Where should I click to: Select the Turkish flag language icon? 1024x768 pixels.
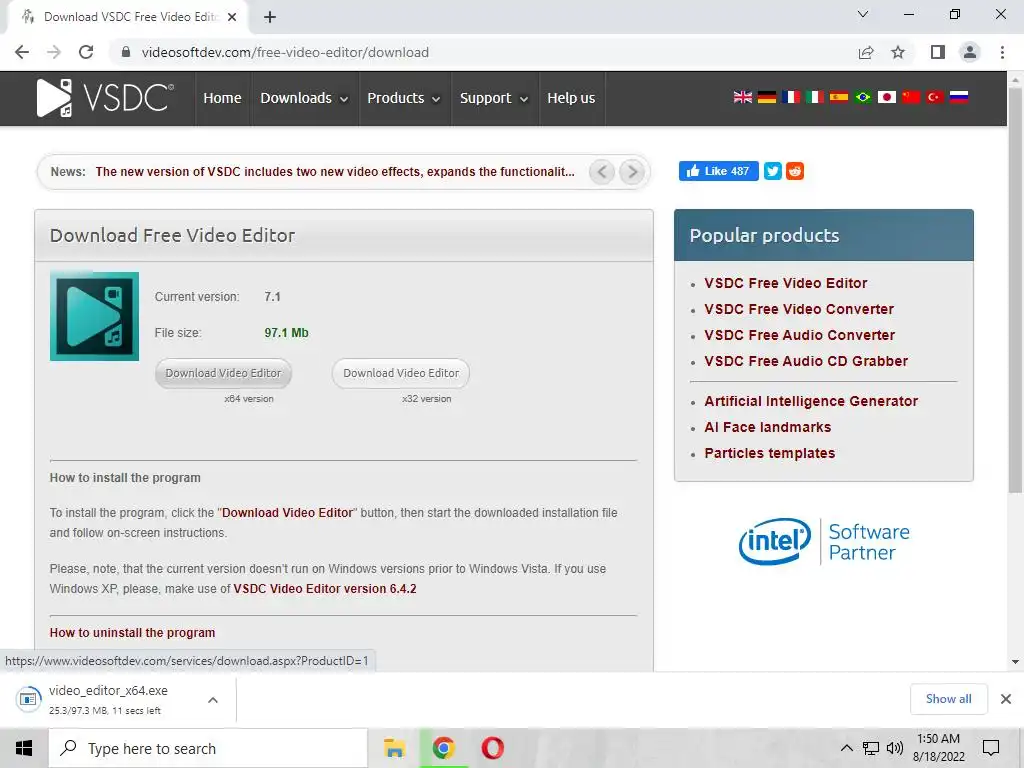(x=935, y=97)
